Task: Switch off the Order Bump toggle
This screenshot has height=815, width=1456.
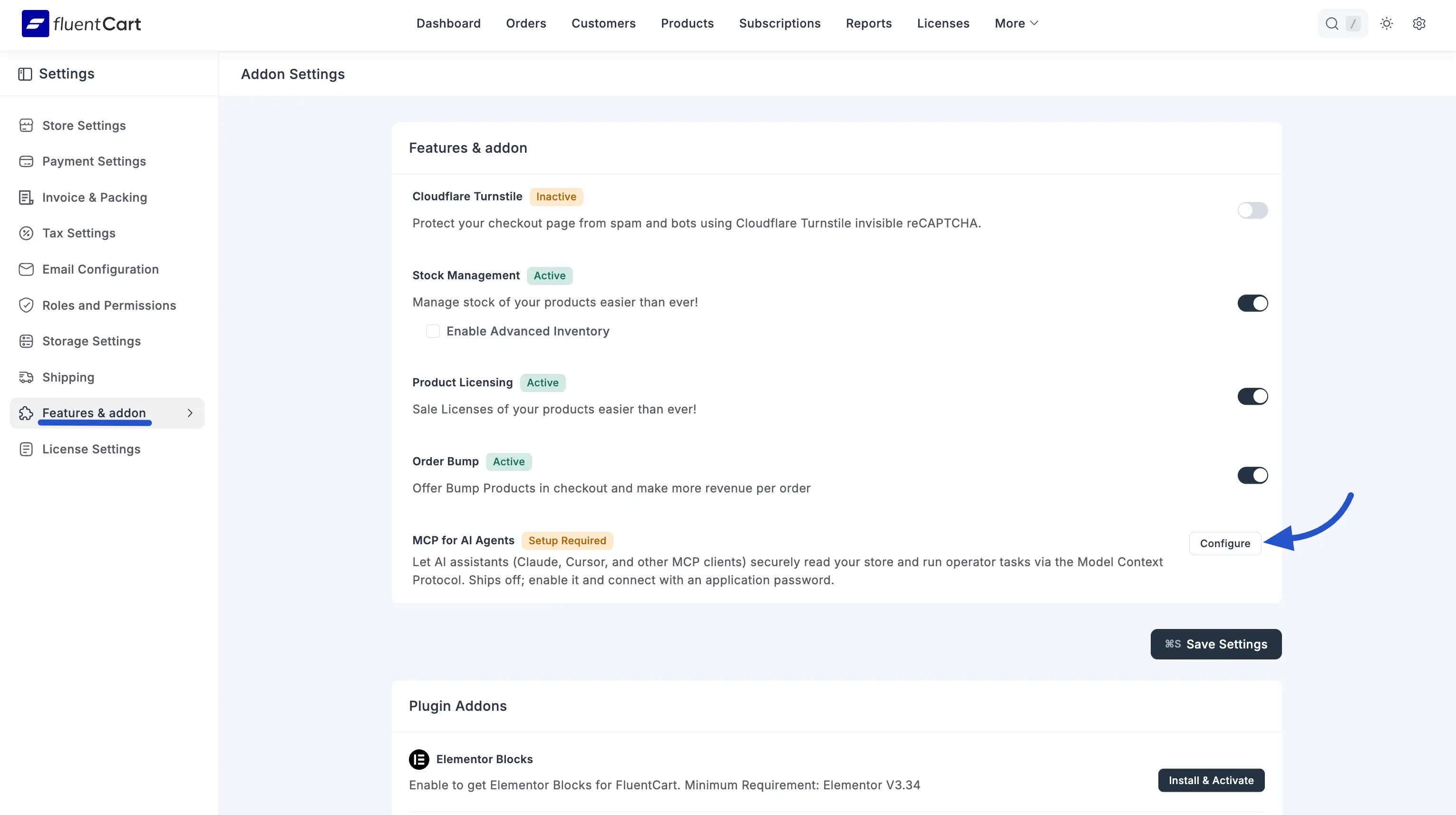Action: [x=1252, y=475]
